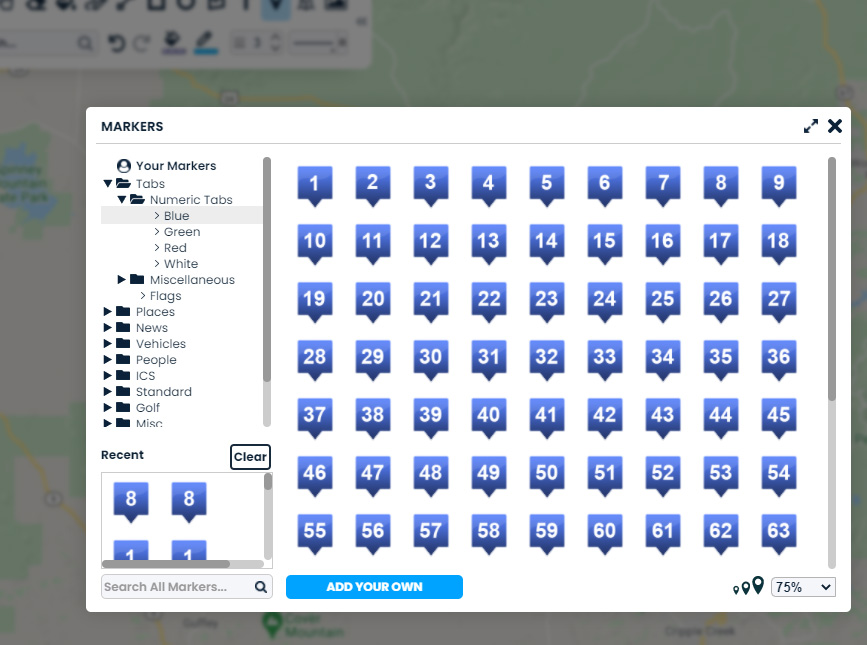
Task: Pick the blue marker numbered 25
Action: click(662, 301)
